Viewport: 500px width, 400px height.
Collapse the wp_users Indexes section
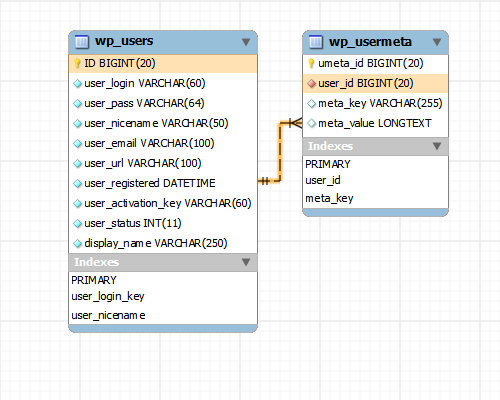point(246,262)
